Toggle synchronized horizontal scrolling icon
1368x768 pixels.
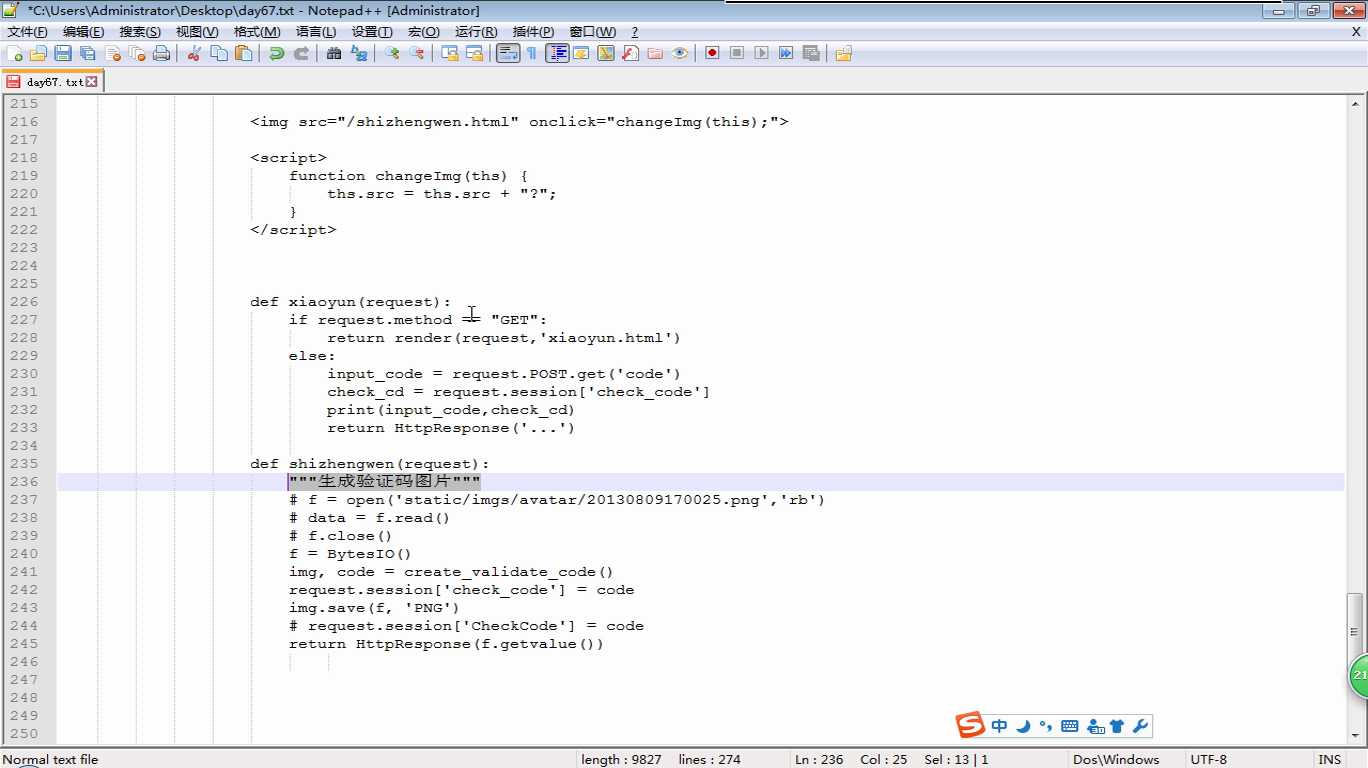pyautogui.click(x=474, y=53)
